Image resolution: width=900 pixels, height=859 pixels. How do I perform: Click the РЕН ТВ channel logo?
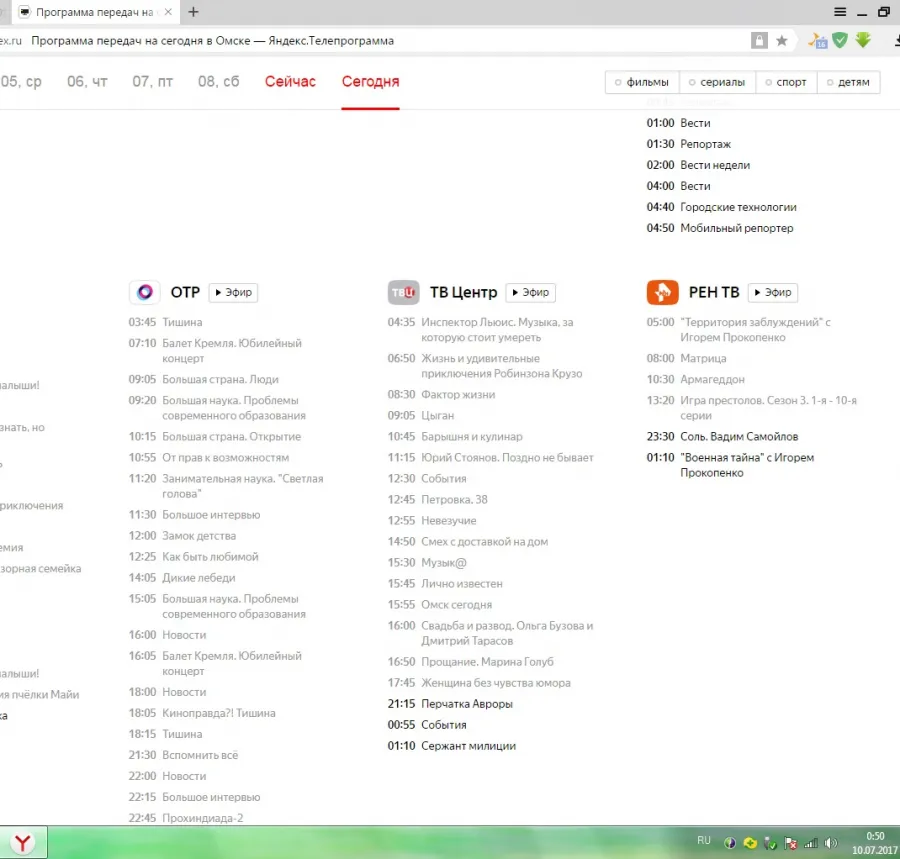[x=662, y=292]
